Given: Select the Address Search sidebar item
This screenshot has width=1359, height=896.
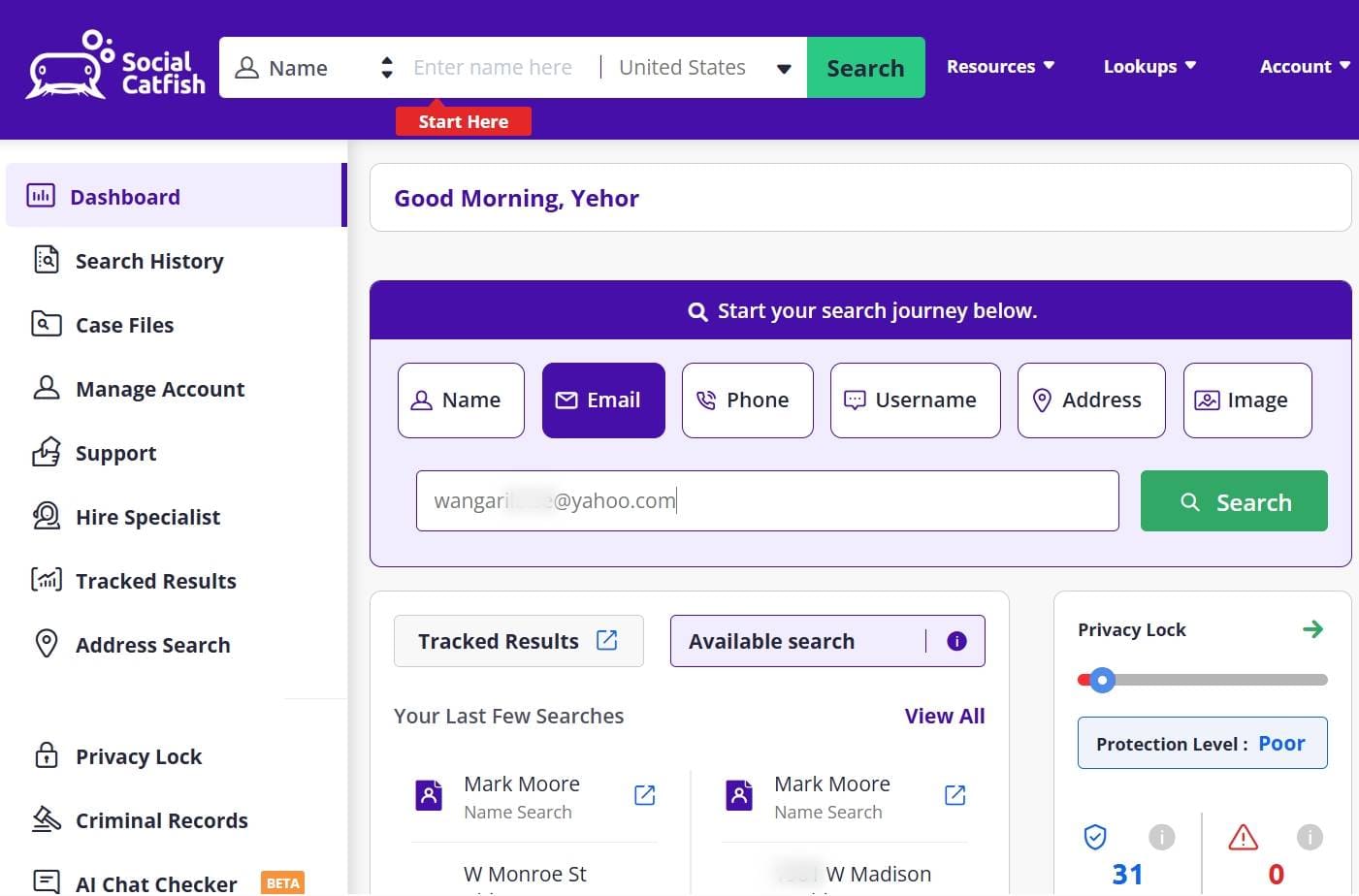Looking at the screenshot, I should (x=152, y=645).
